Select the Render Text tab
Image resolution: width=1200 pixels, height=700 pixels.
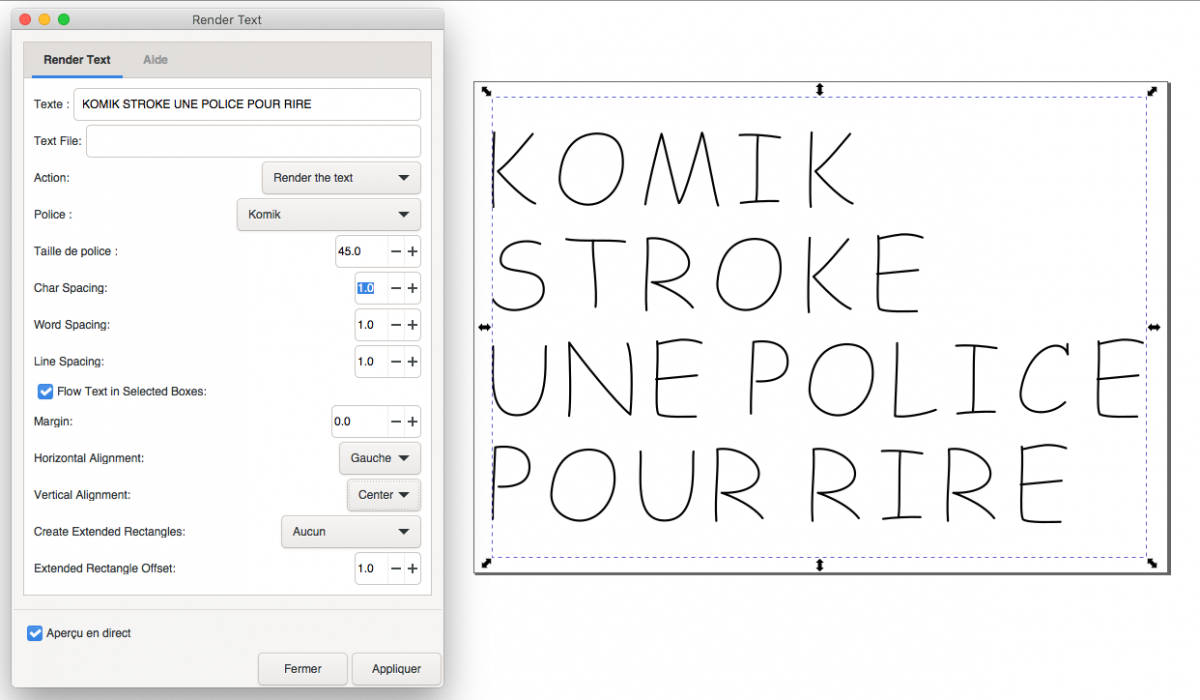77,60
